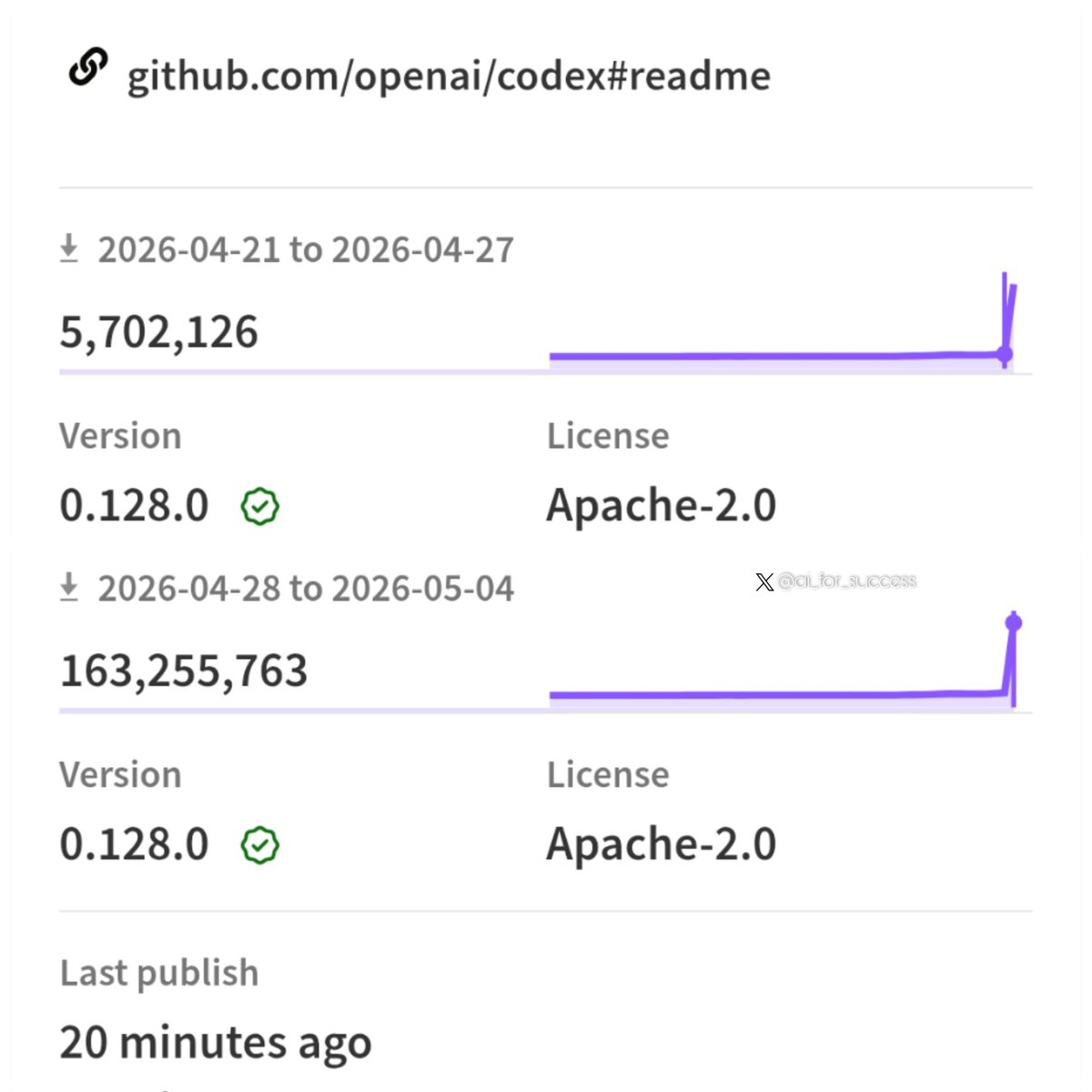Click the Apache-2.0 license under the second downloads chart
Screen dimensions: 1092x1092
662,844
